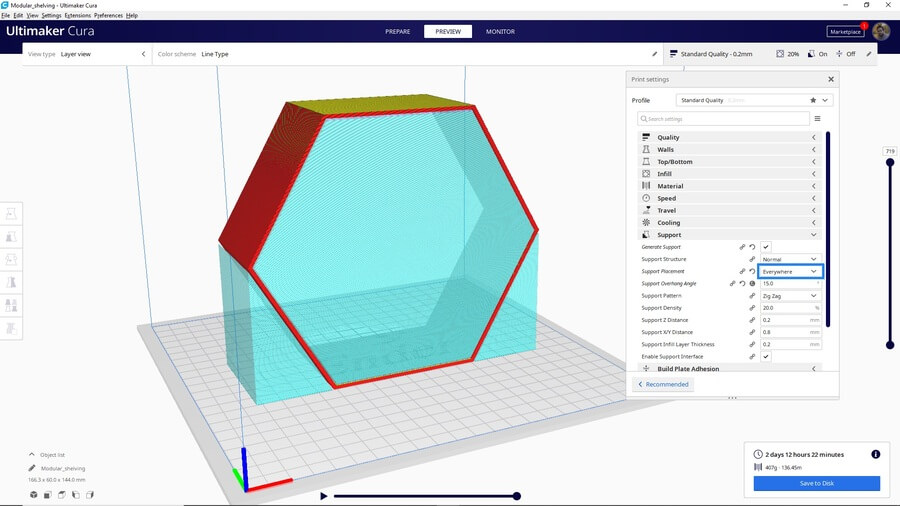Open the Marketplace button
The image size is (900, 506).
pos(845,32)
